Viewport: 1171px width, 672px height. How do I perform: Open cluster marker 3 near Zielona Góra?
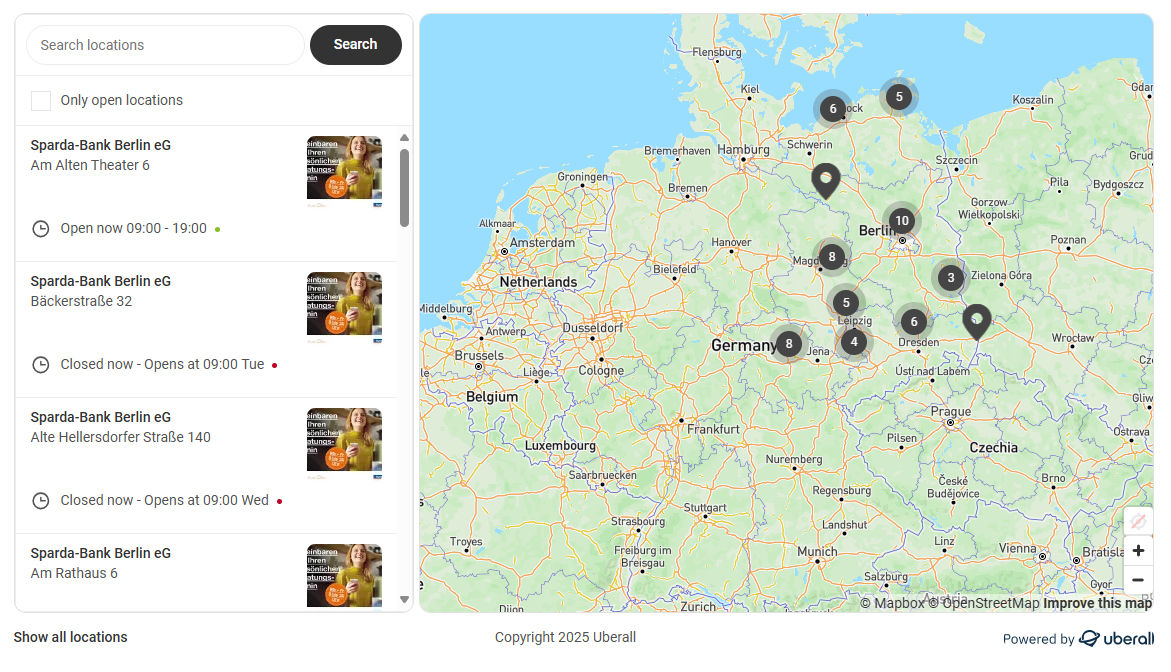click(x=951, y=279)
